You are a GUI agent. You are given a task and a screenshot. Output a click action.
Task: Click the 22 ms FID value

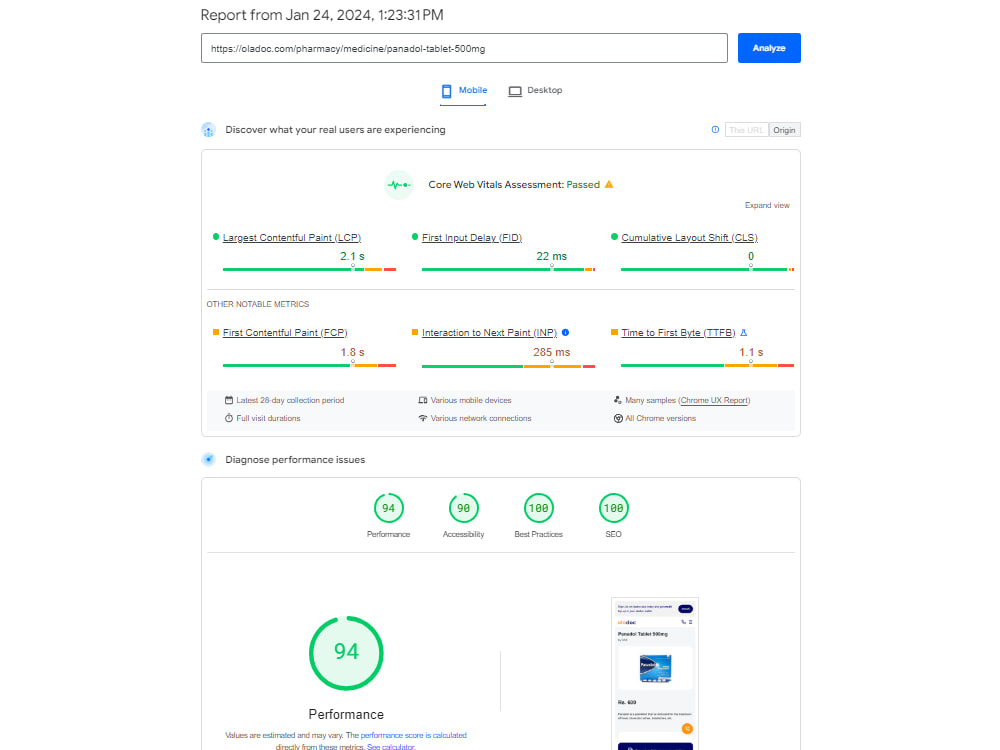pos(552,256)
